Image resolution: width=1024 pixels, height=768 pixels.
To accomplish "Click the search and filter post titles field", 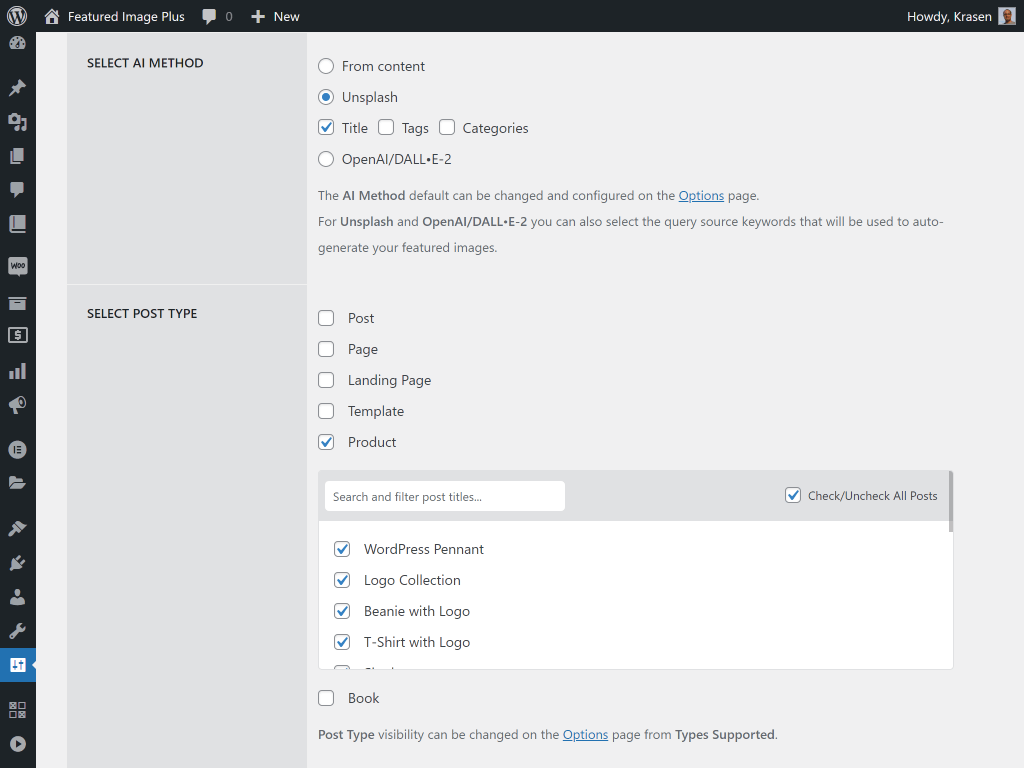I will coord(445,496).
